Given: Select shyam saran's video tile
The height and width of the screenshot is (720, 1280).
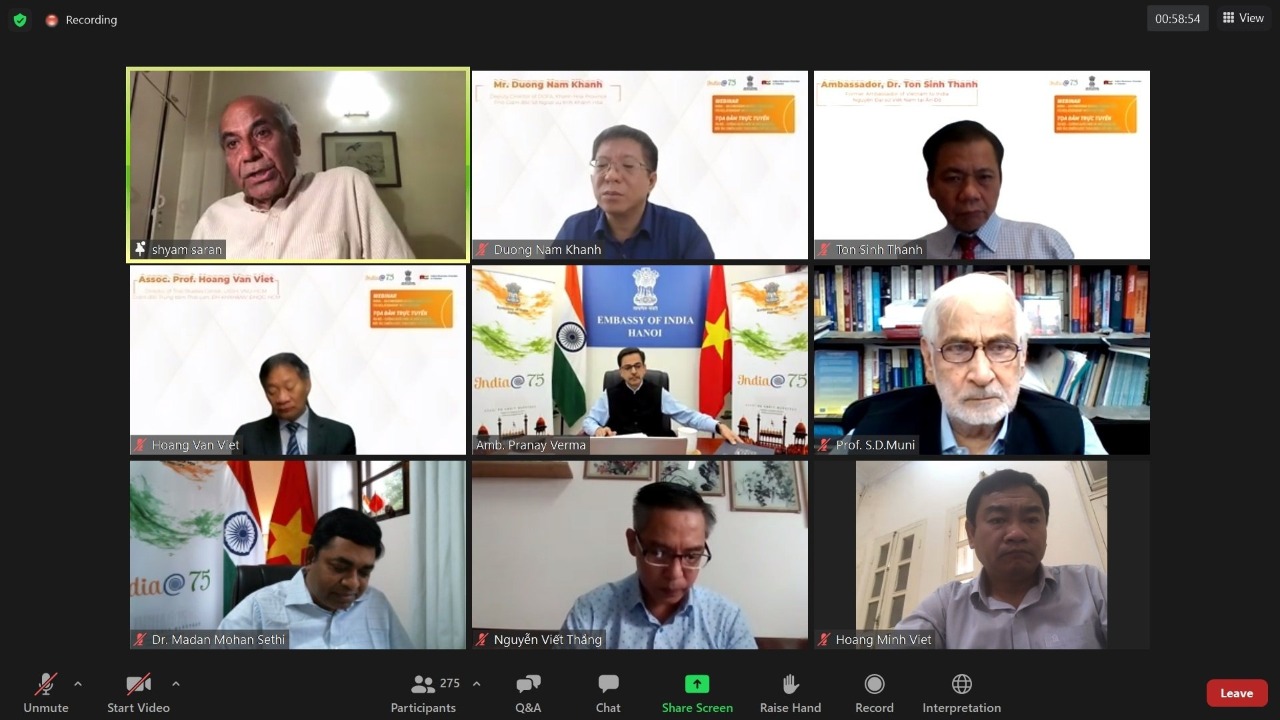Looking at the screenshot, I should click(298, 165).
